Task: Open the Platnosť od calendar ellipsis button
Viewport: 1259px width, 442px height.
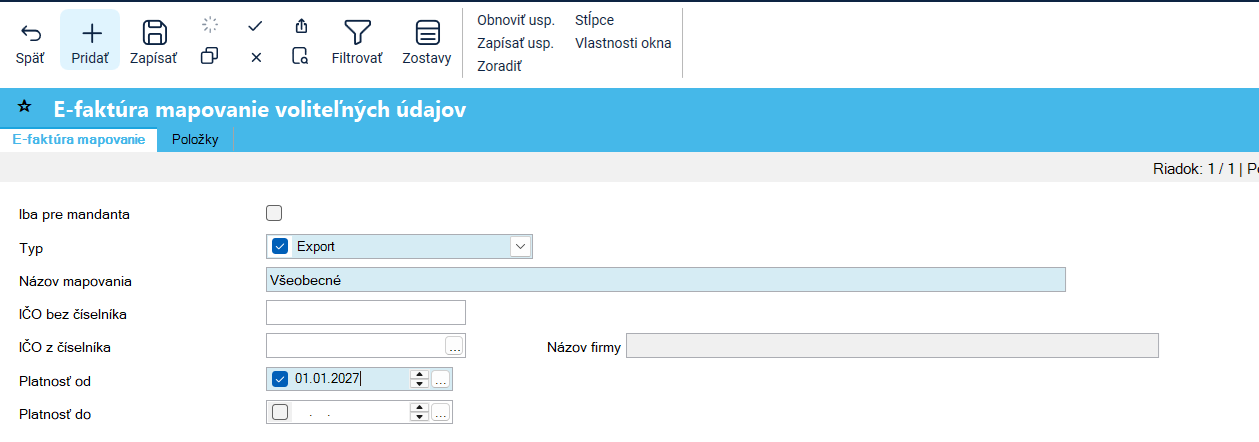Action: (x=441, y=380)
